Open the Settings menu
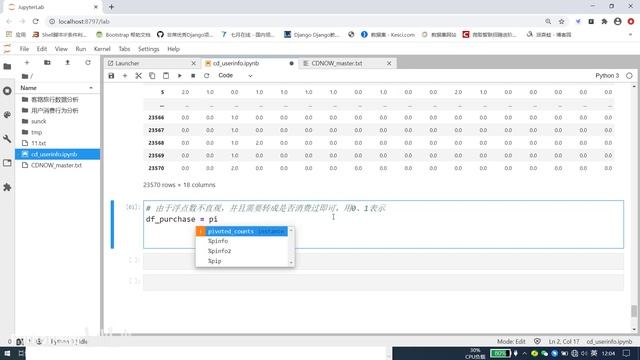 [149, 49]
